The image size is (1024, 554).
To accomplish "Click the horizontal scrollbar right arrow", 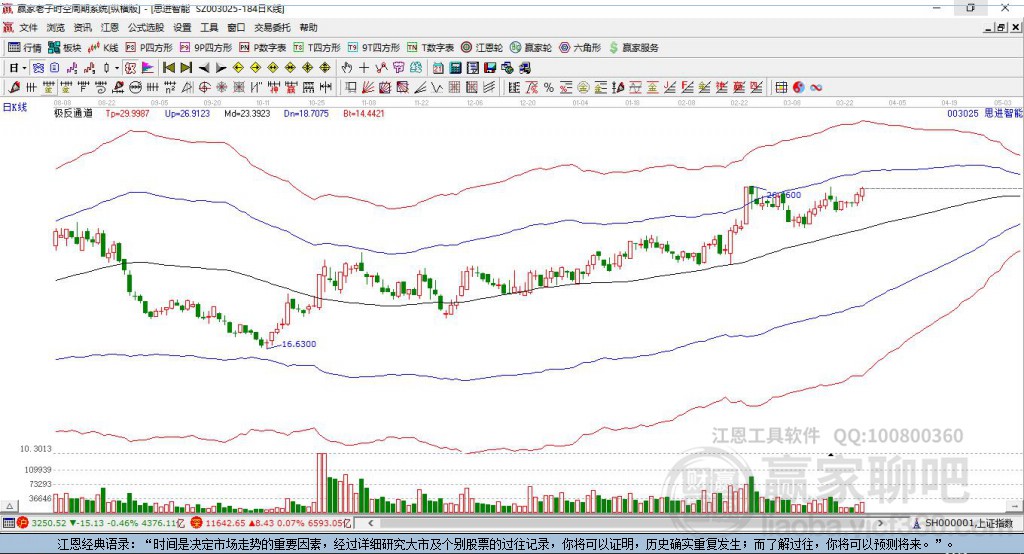I will click(x=880, y=523).
